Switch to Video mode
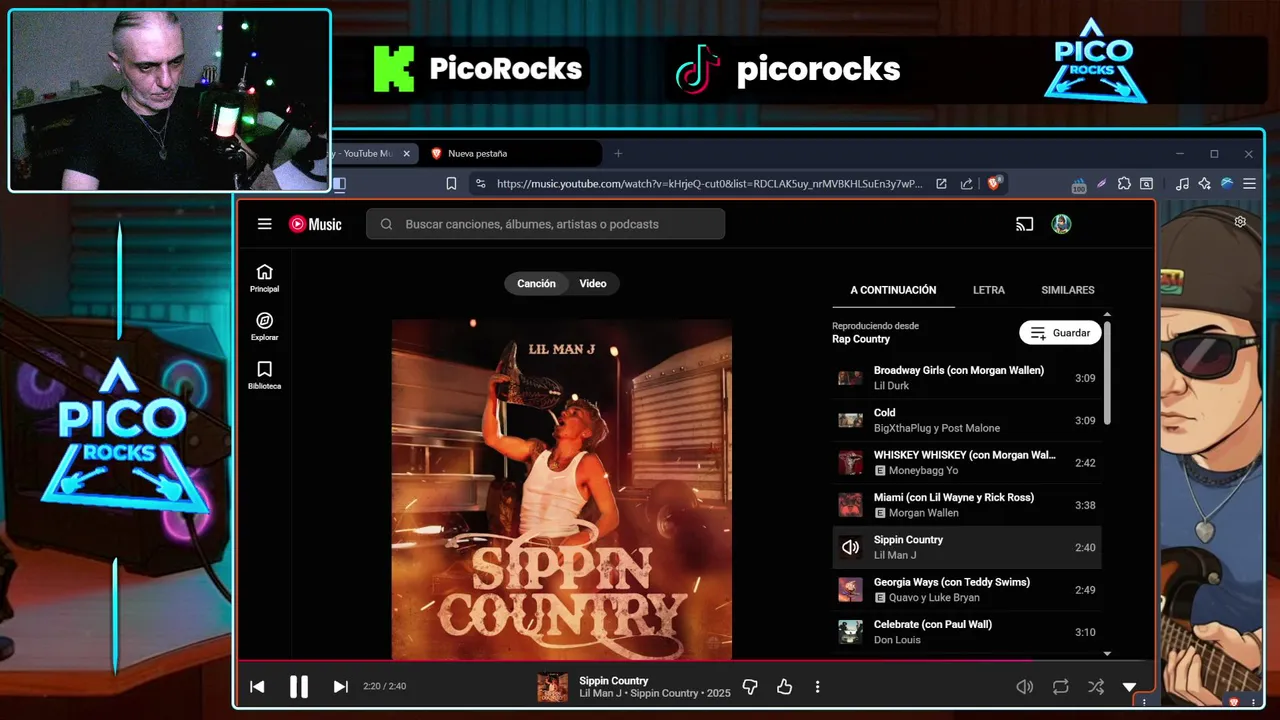 coord(593,284)
